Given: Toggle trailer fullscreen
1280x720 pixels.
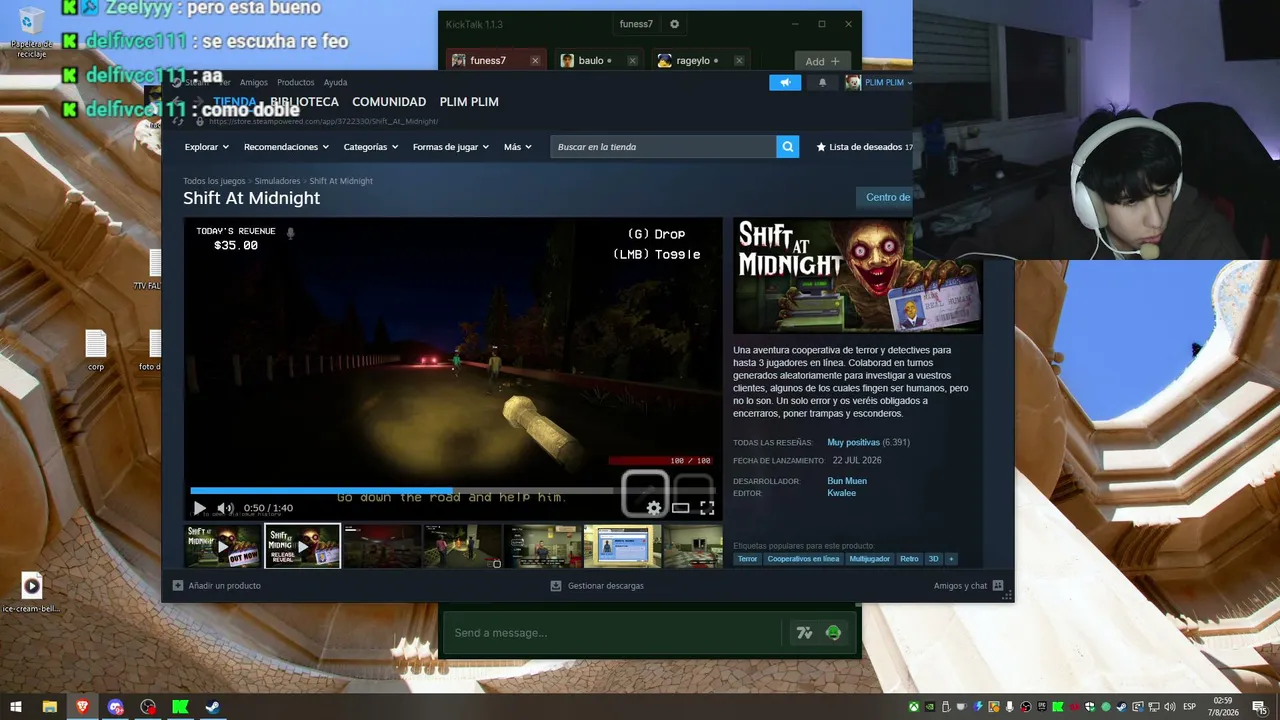Looking at the screenshot, I should (x=707, y=508).
